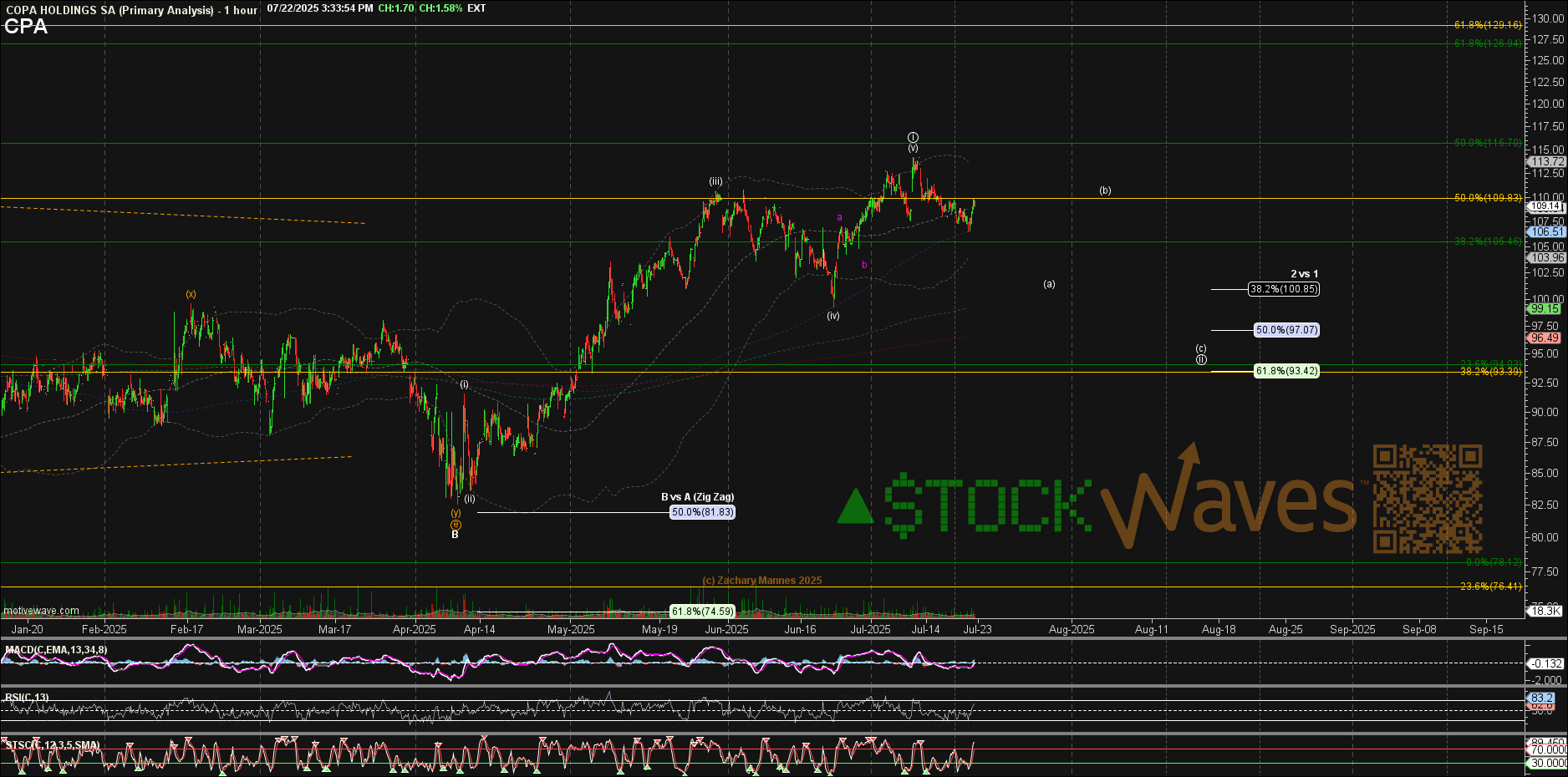Click the magenta 'a' sub-wave label
This screenshot has width=1568, height=777.
pyautogui.click(x=840, y=218)
